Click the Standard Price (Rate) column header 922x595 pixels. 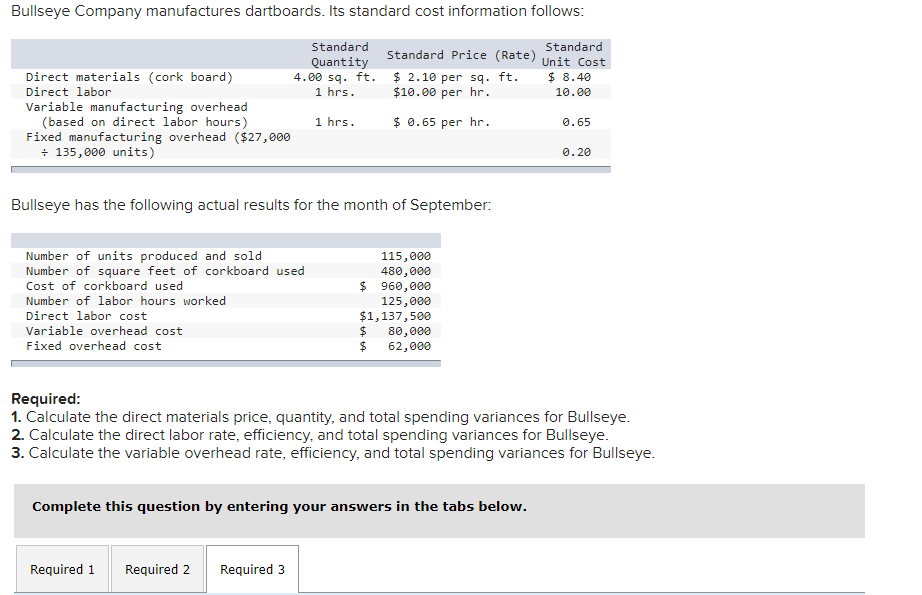click(x=462, y=55)
